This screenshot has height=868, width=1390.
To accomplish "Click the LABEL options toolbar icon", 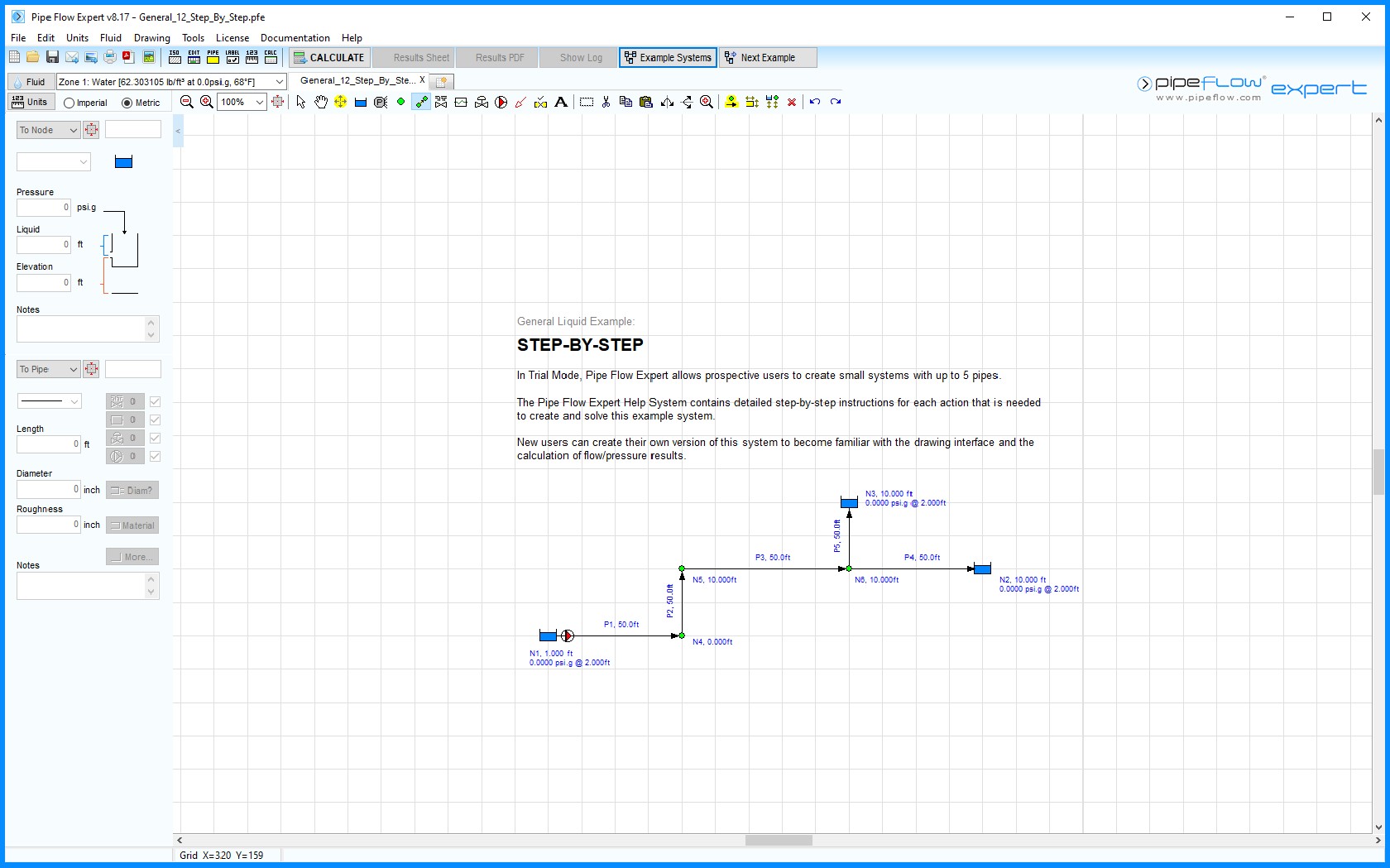I will point(232,57).
